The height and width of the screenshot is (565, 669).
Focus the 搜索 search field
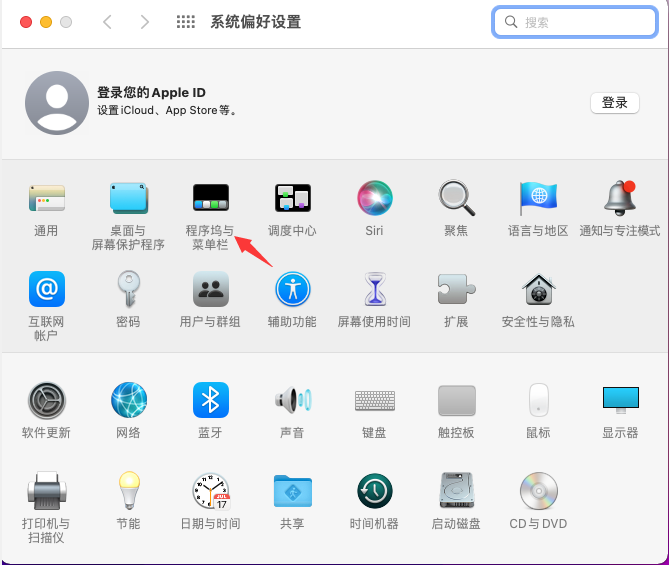point(575,22)
